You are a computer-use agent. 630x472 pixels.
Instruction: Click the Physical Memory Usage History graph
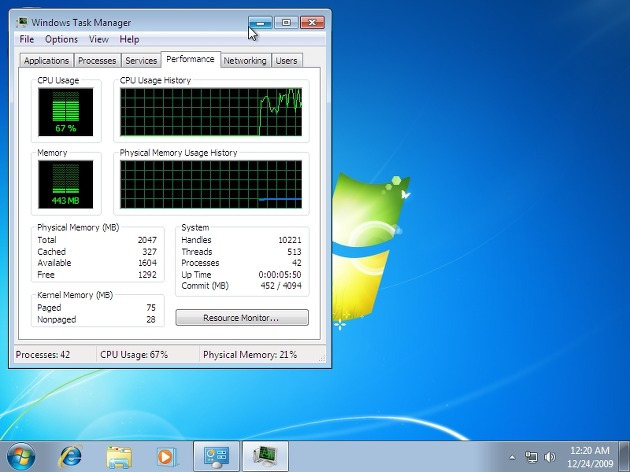(211, 184)
